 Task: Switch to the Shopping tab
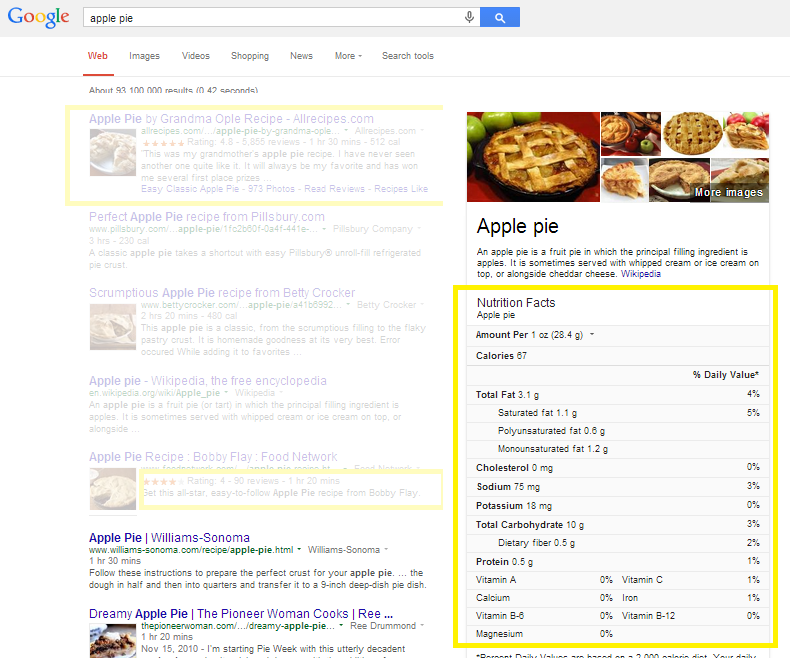(x=249, y=56)
